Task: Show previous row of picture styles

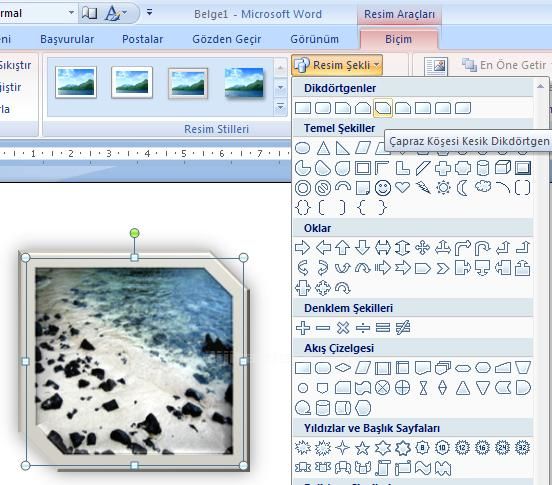Action: [281, 68]
